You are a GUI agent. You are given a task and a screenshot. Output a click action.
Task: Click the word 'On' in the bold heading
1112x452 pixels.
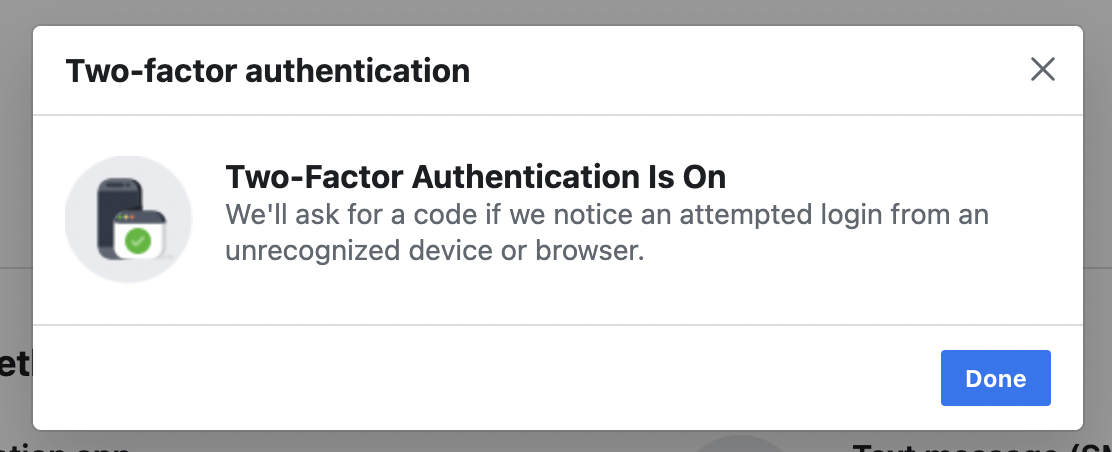pyautogui.click(x=704, y=177)
